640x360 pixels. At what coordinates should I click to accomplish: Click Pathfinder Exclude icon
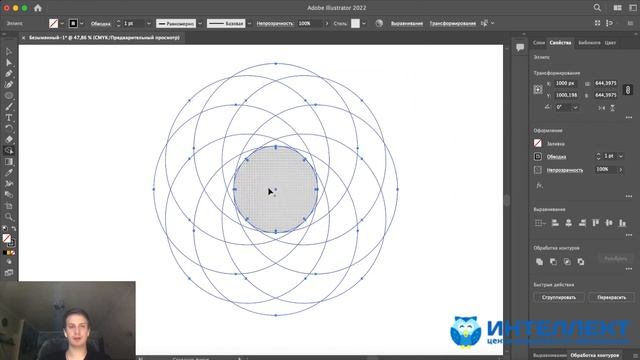(x=581, y=262)
